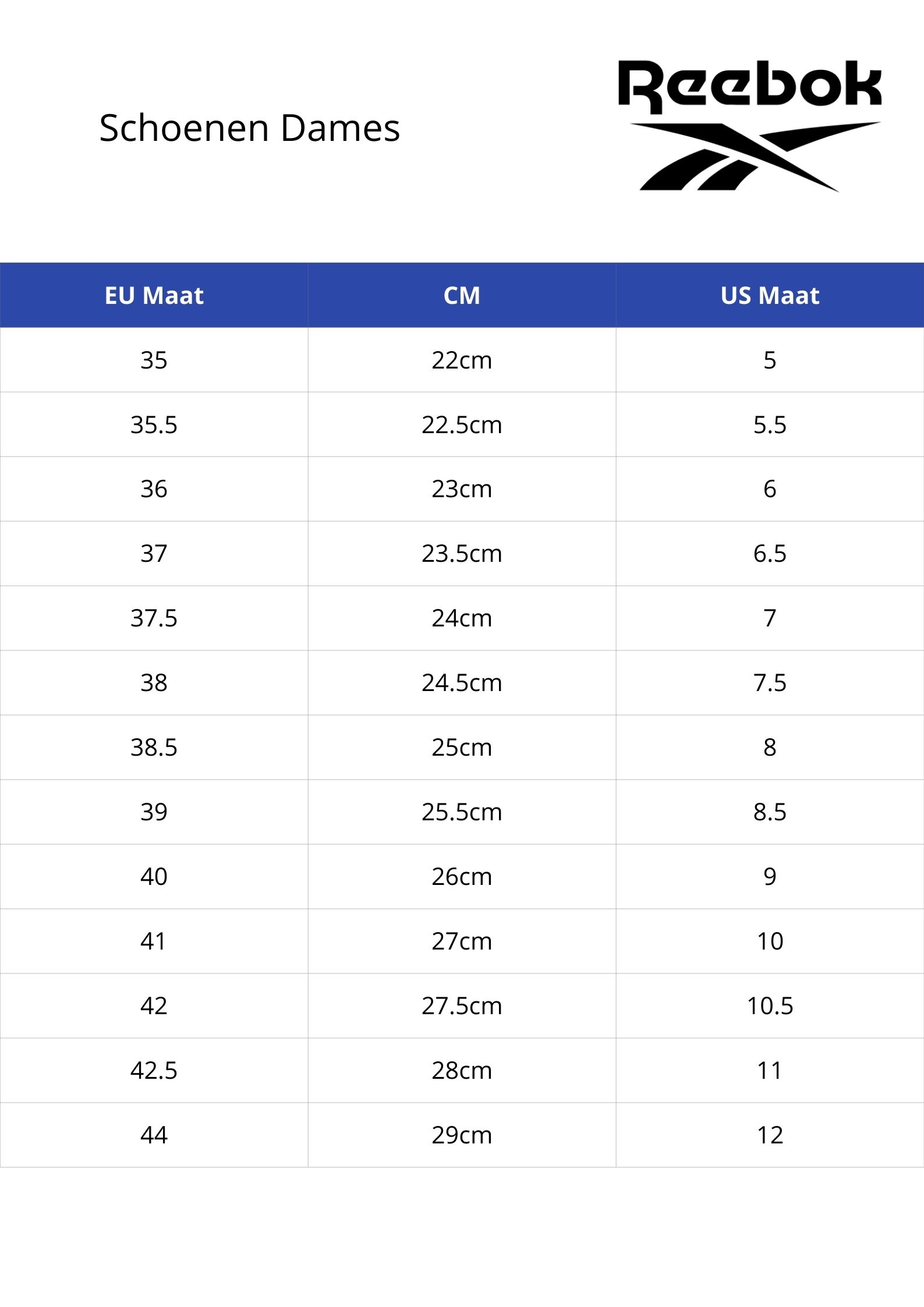Click US size 6 cell
Image resolution: width=924 pixels, height=1307 pixels.
pos(770,489)
